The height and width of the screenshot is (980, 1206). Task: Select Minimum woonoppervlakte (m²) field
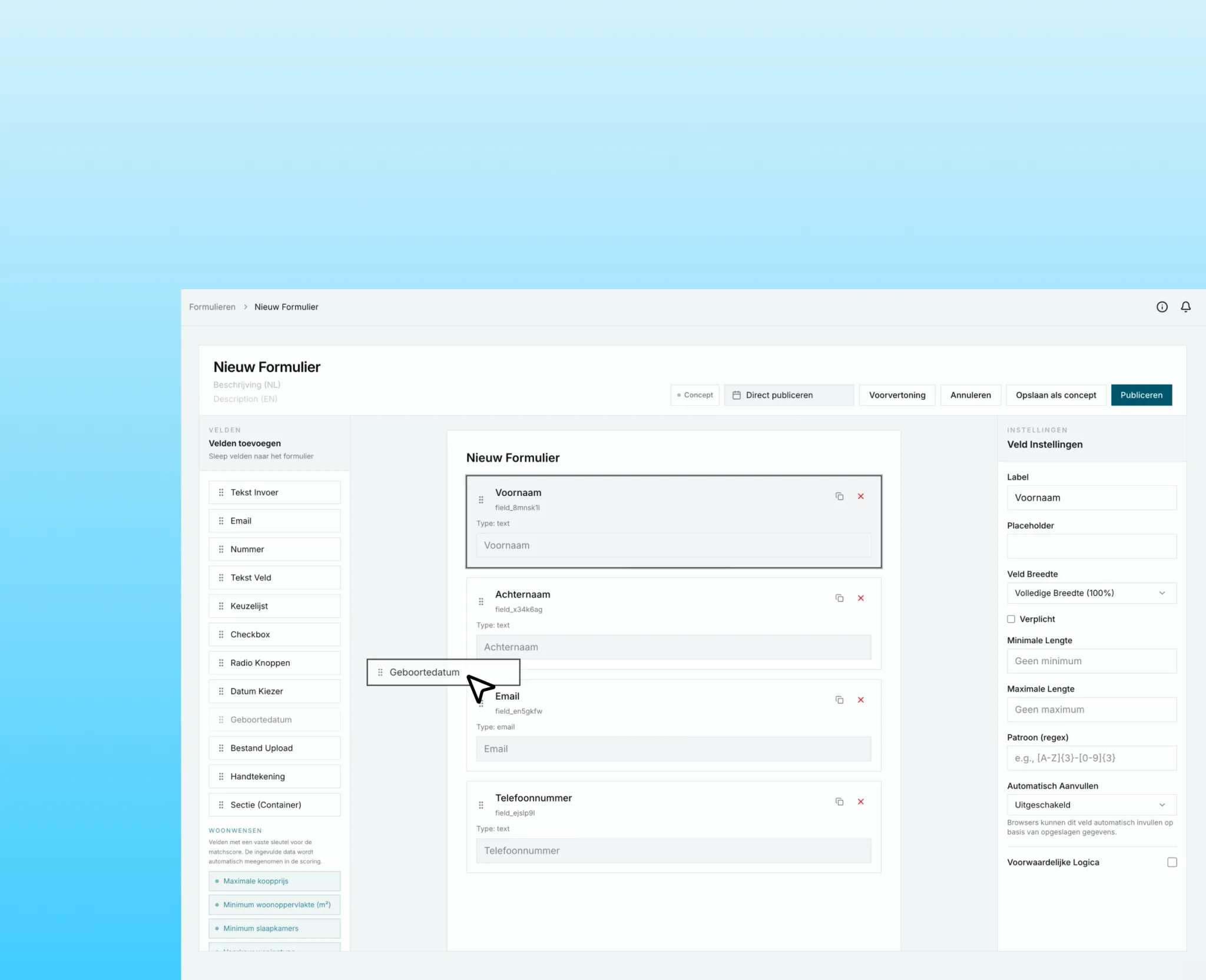[274, 905]
